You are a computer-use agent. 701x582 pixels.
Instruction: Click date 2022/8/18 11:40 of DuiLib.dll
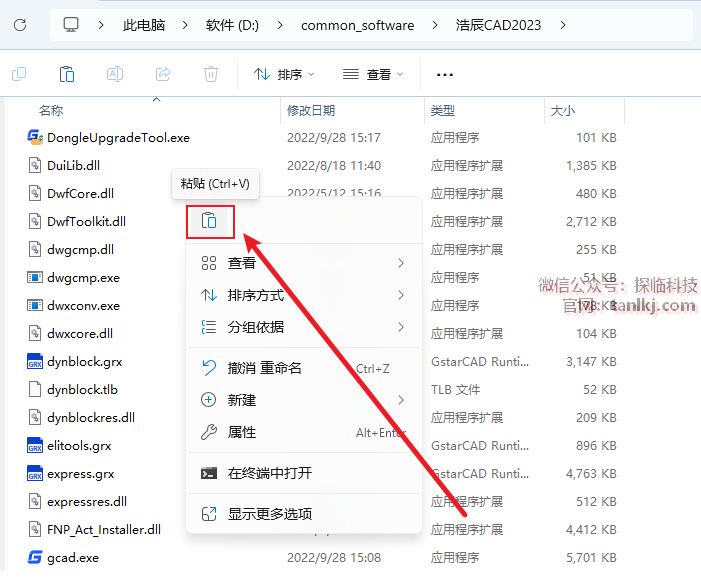pyautogui.click(x=334, y=166)
